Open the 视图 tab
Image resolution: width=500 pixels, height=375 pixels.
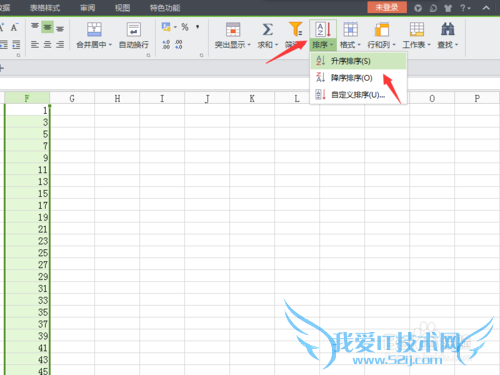122,8
